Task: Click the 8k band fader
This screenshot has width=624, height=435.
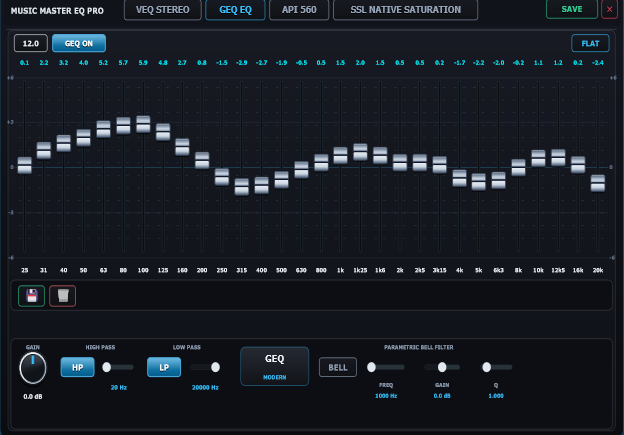Action: point(518,168)
